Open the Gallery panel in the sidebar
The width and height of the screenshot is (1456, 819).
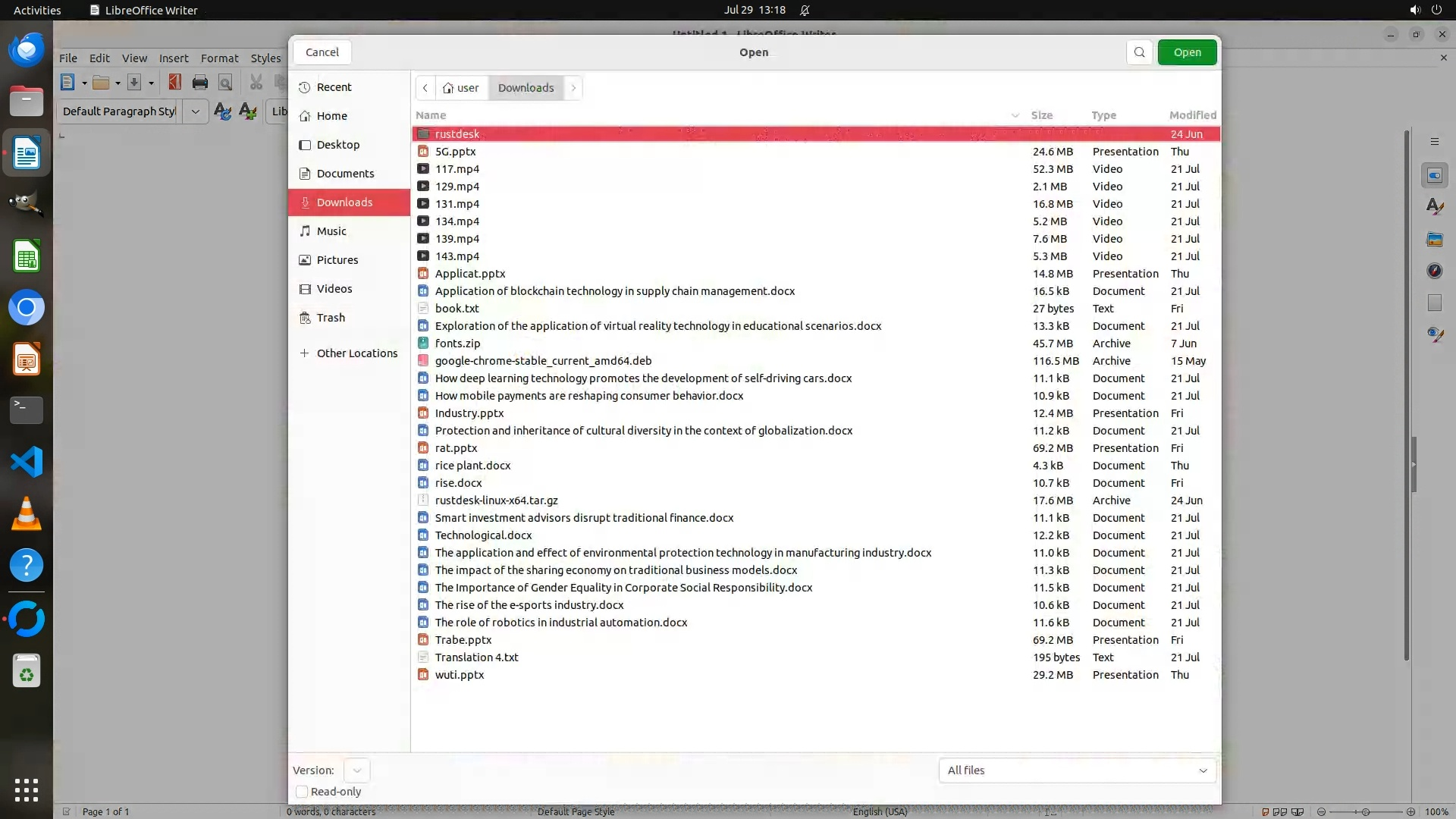[x=1434, y=239]
